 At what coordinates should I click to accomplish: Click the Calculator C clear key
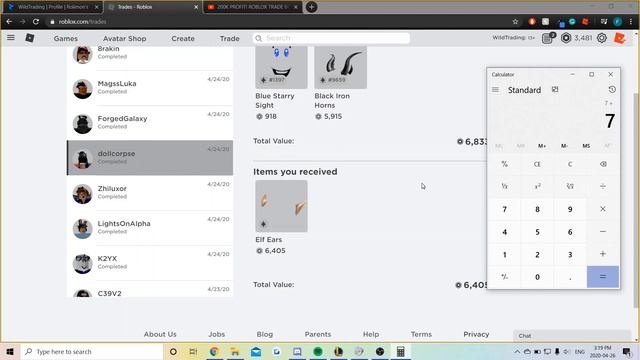[x=570, y=164]
